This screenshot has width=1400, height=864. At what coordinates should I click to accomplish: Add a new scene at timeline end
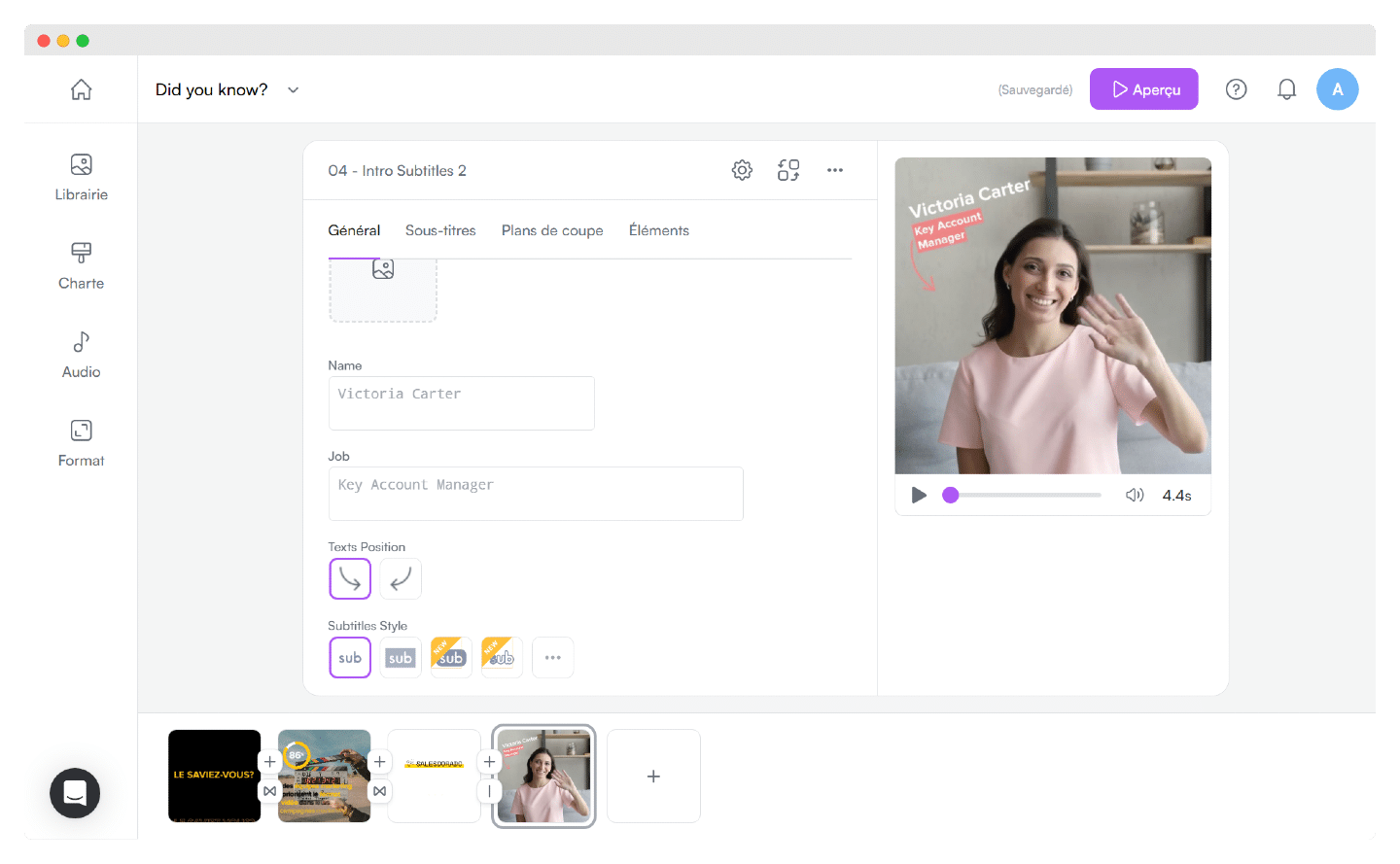point(653,776)
